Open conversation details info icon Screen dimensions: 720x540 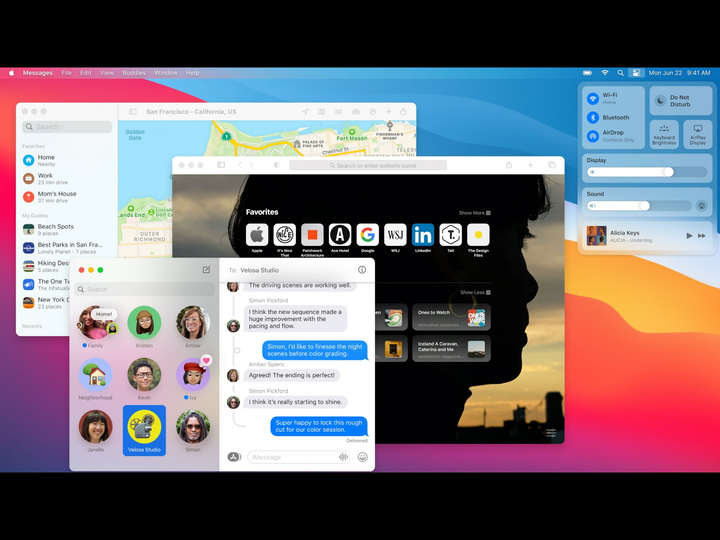tap(362, 270)
